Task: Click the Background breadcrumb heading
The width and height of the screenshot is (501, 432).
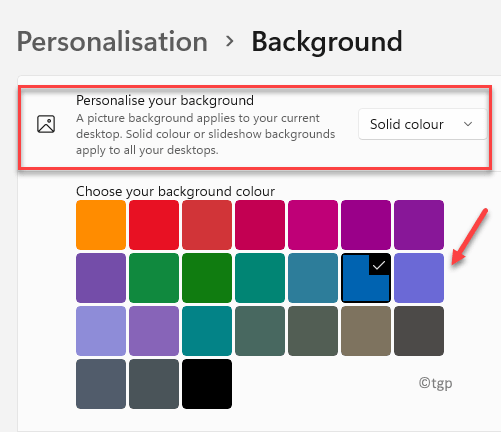Action: tap(327, 42)
